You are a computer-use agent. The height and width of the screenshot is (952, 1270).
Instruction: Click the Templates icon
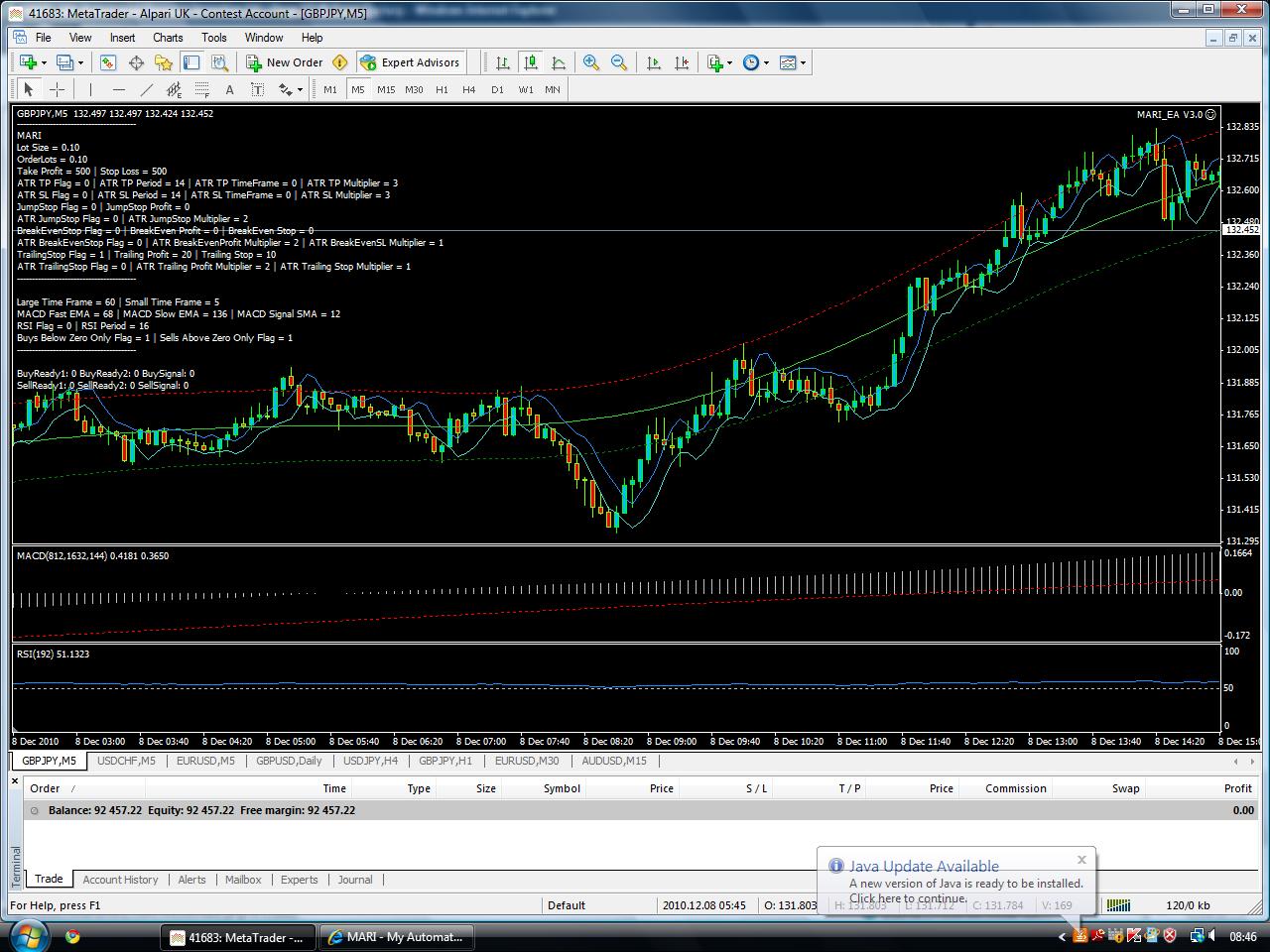click(x=788, y=62)
